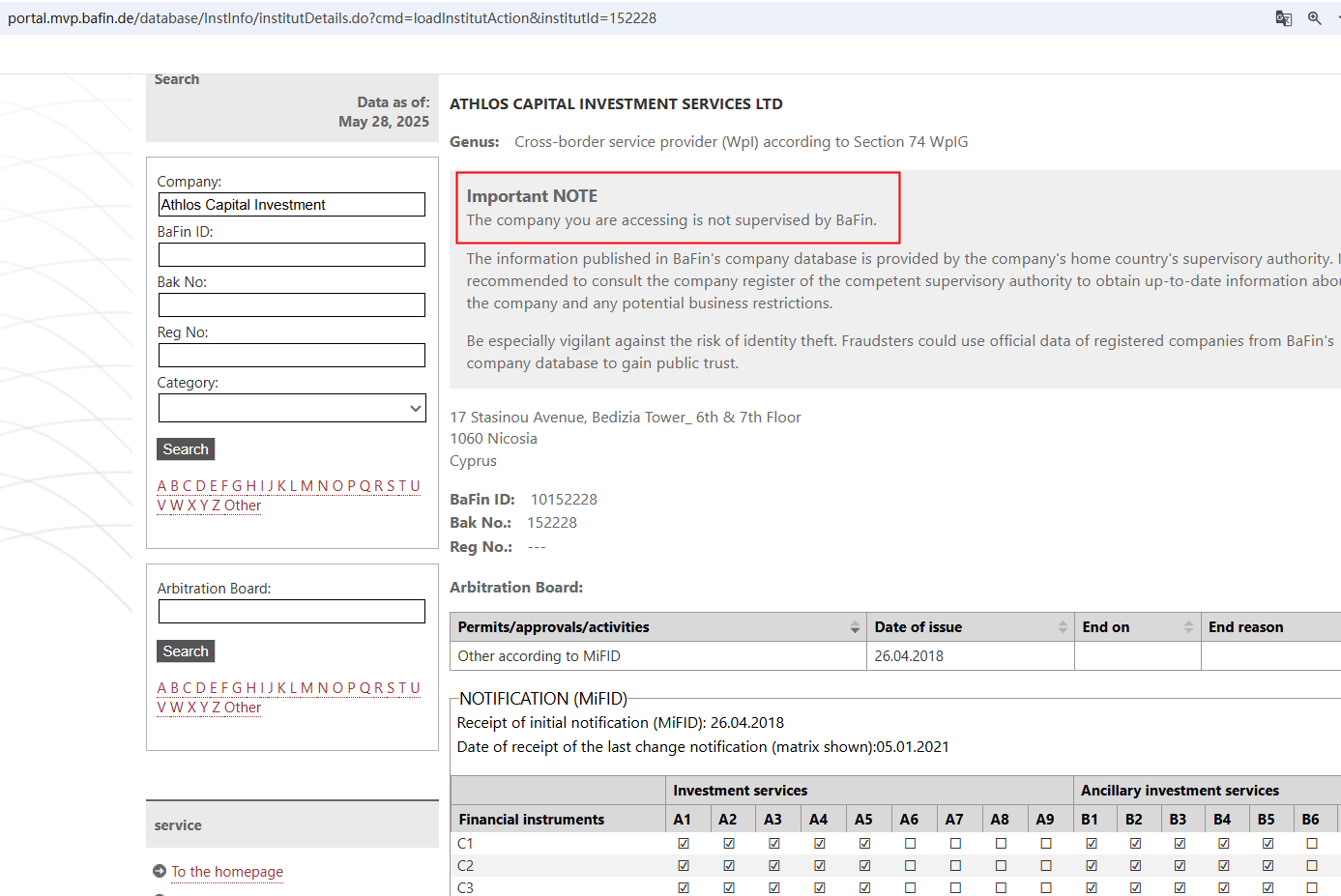
Task: Click the zoom magnifier icon in address bar
Action: point(1314,18)
